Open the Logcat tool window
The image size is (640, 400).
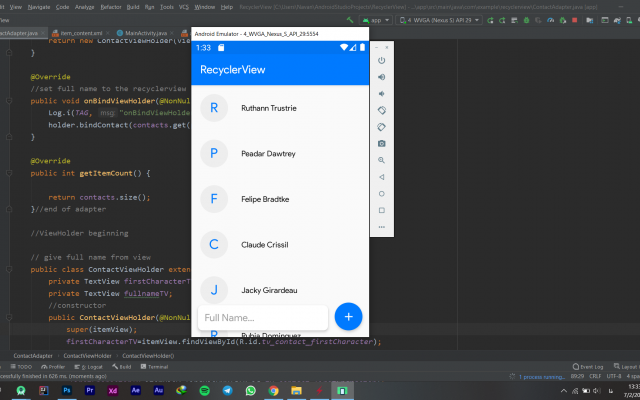tap(89, 367)
